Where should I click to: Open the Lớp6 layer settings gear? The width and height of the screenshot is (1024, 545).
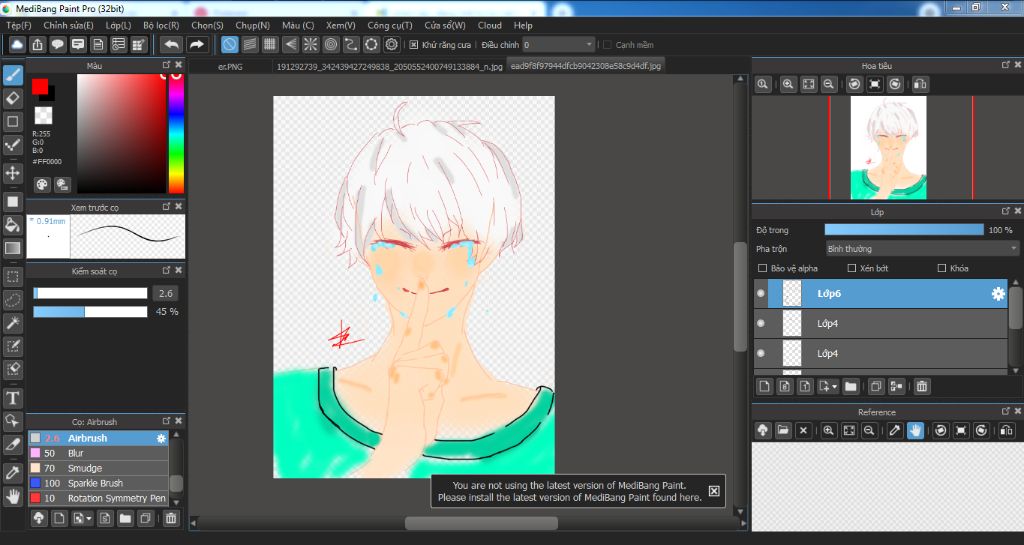[998, 294]
